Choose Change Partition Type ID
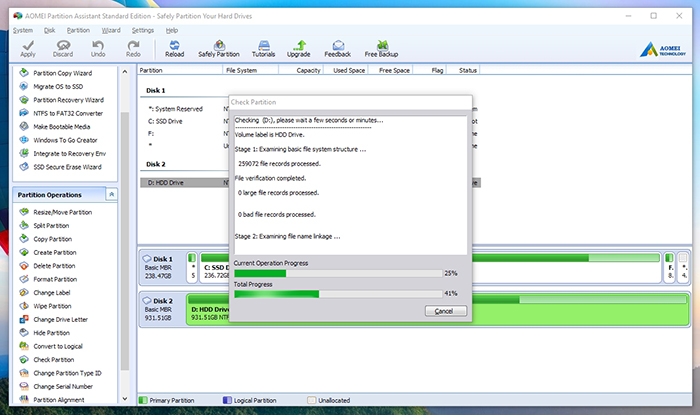The width and height of the screenshot is (700, 415). (x=61, y=373)
